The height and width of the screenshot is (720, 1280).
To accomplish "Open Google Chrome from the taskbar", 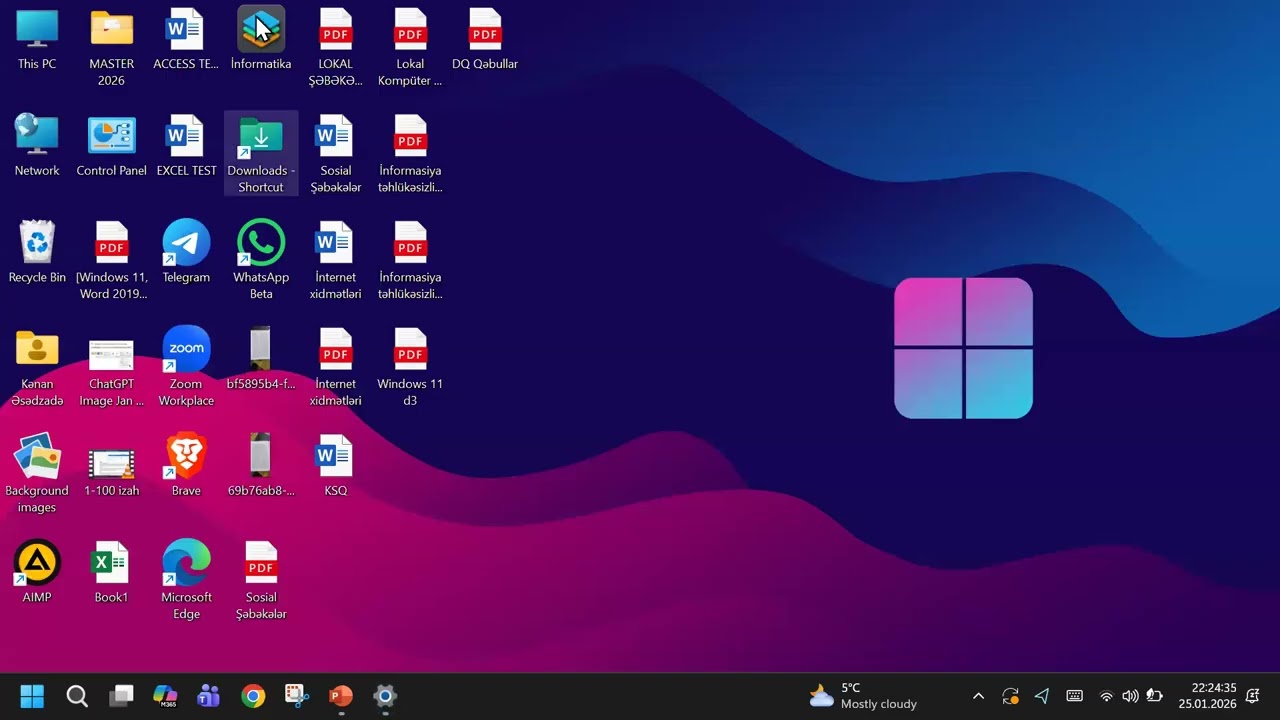I will (x=253, y=696).
